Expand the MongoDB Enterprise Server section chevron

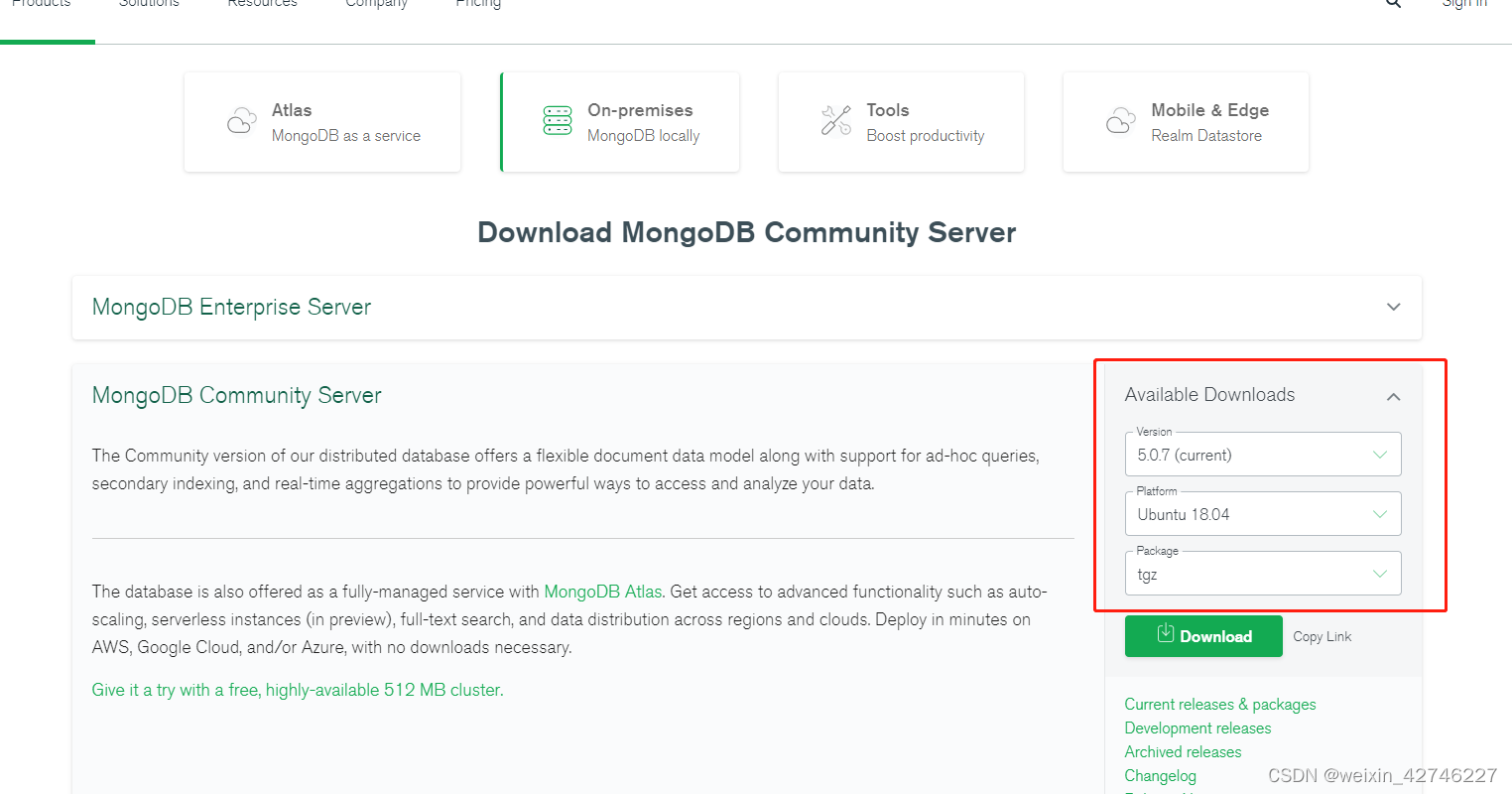(1394, 307)
